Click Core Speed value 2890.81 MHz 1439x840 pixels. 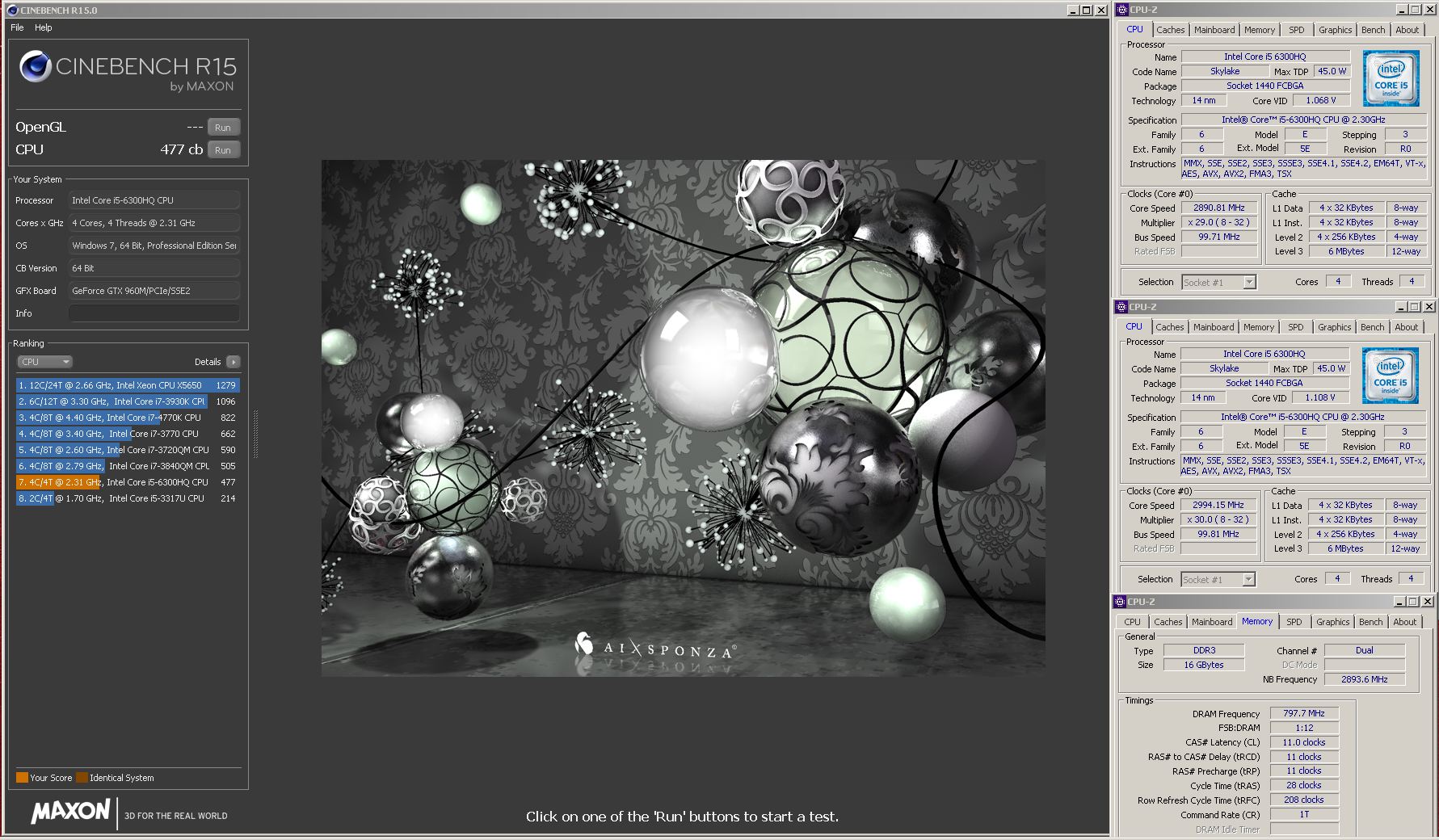(1219, 208)
